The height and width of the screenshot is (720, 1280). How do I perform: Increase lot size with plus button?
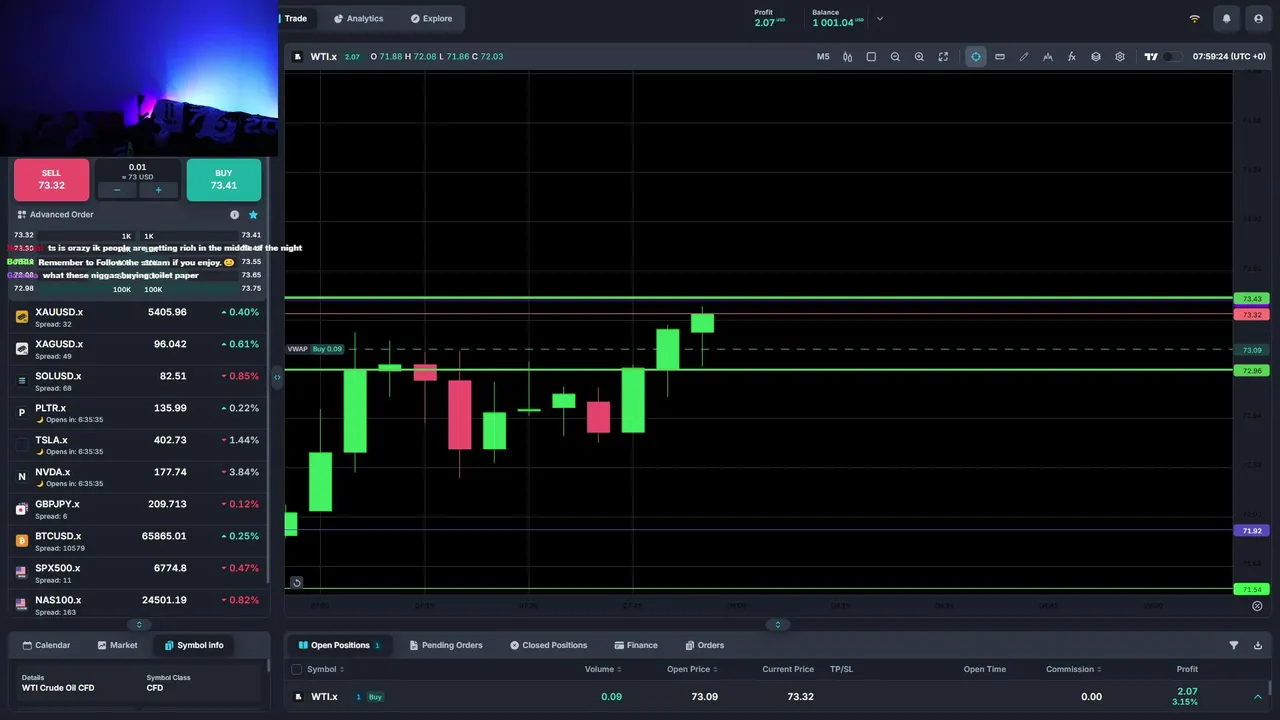[158, 190]
